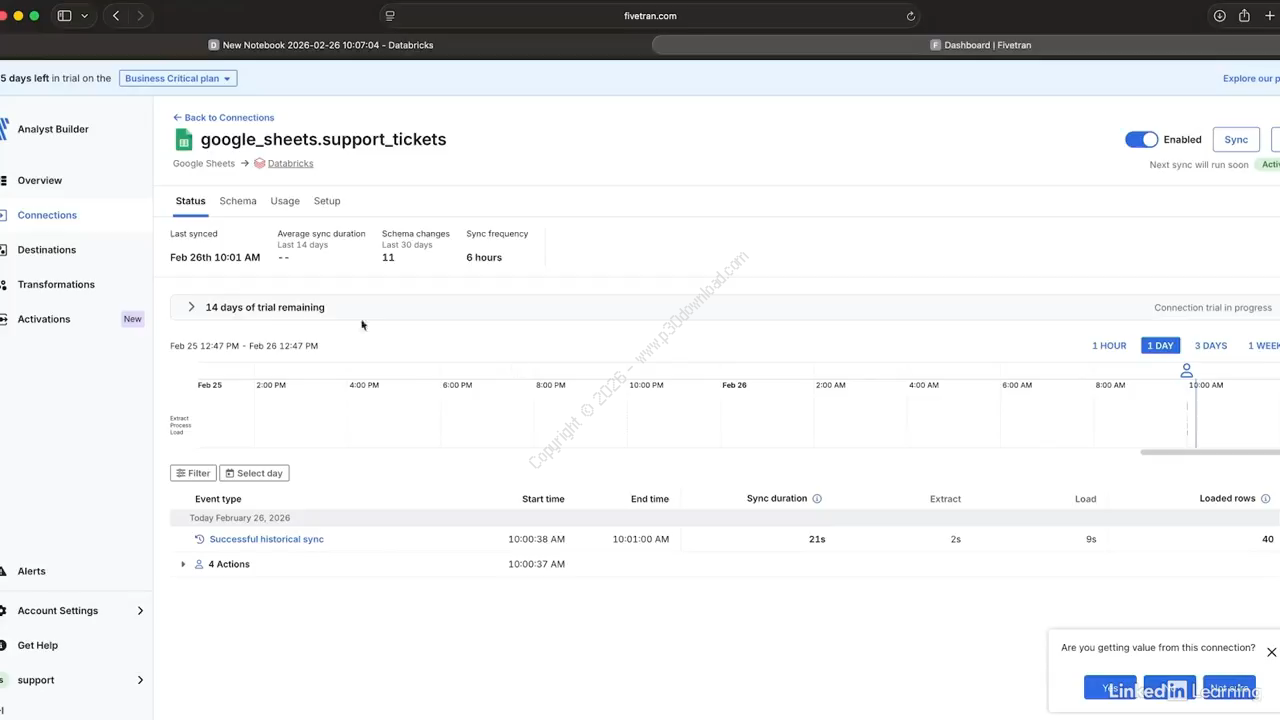The height and width of the screenshot is (720, 1280).
Task: Click the New badge beside Activations
Action: tap(133, 319)
